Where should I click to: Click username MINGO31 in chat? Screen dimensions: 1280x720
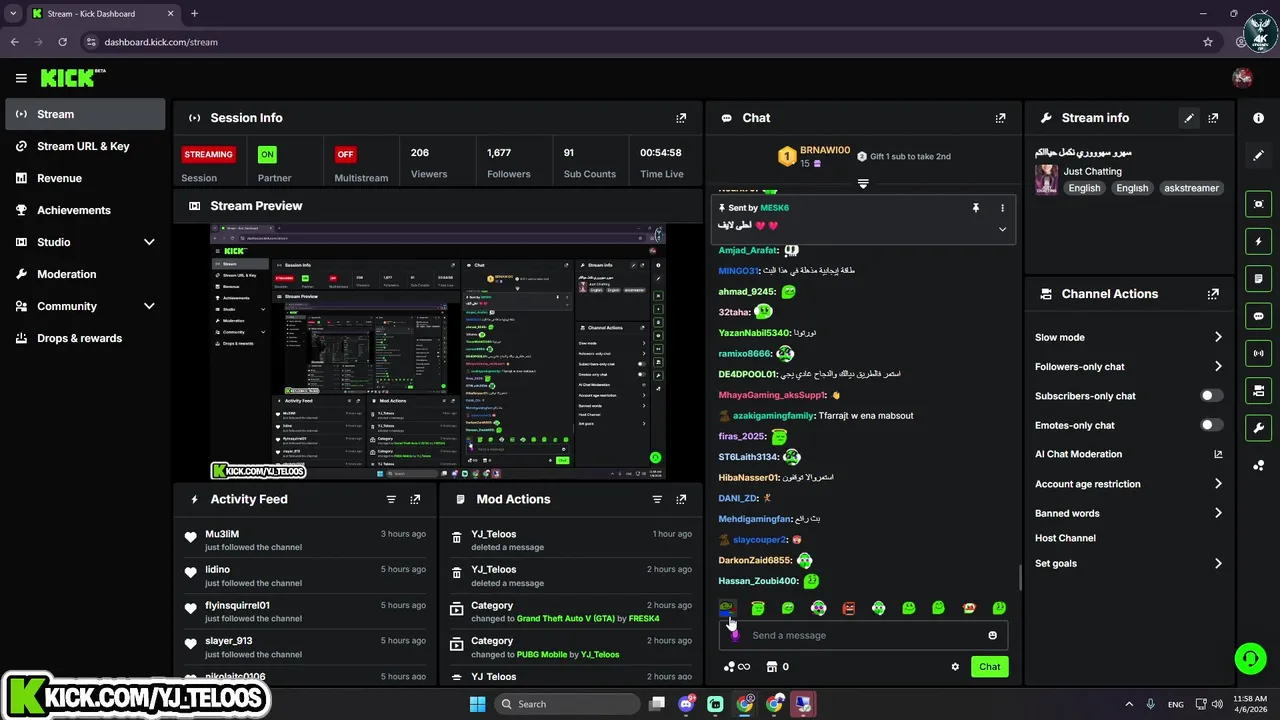pos(738,271)
